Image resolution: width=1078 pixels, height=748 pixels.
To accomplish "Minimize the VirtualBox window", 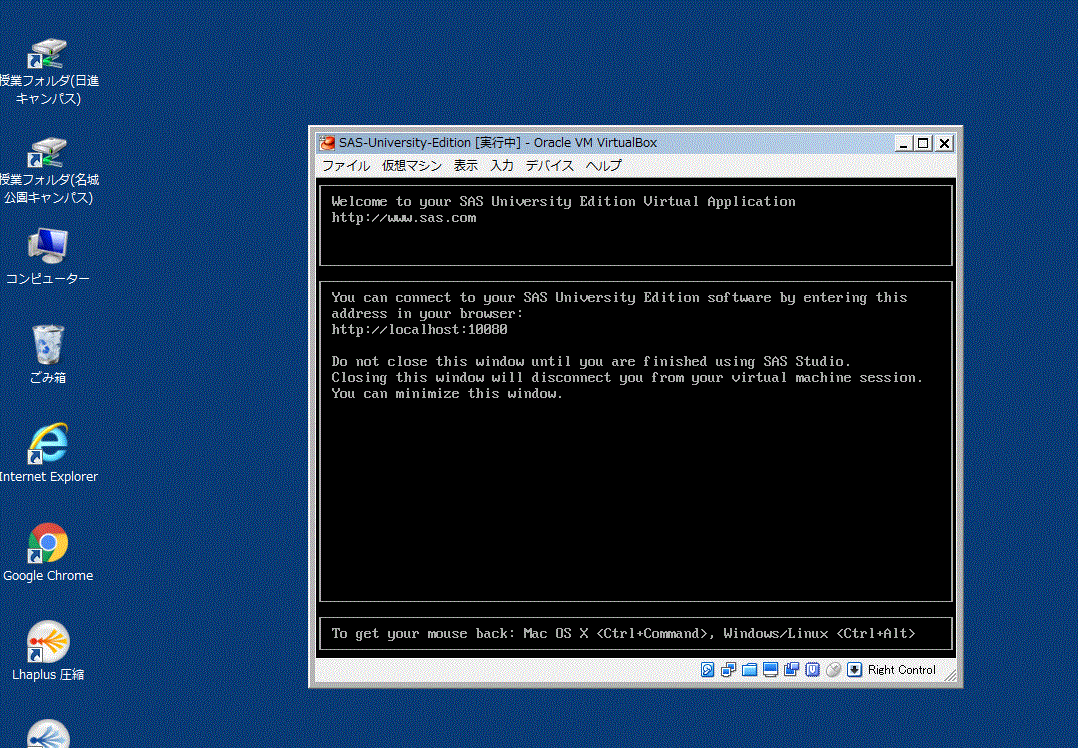I will pos(903,143).
